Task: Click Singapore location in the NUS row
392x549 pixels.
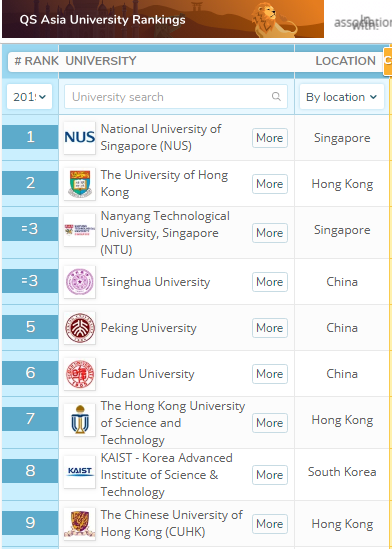Action: point(342,138)
